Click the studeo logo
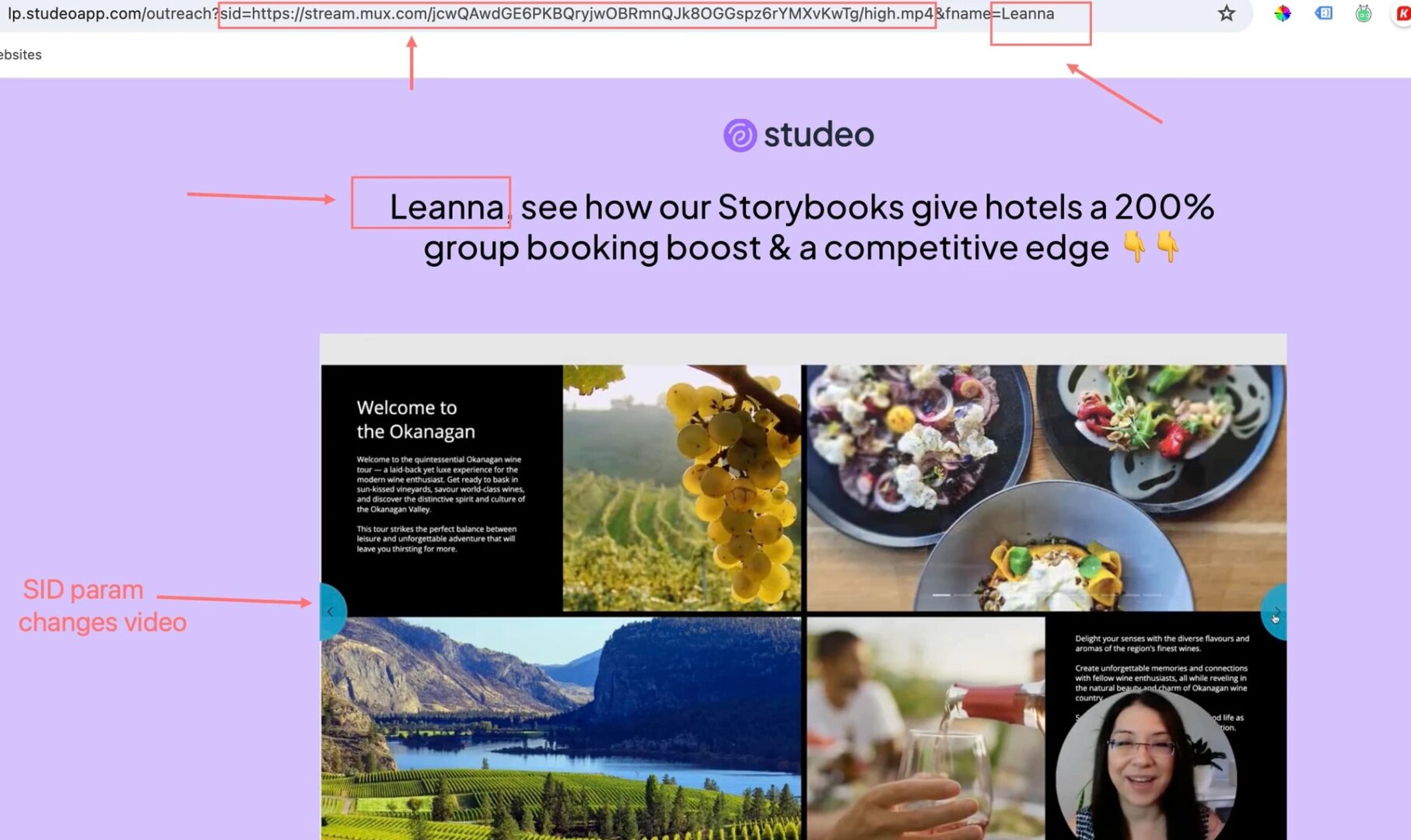The image size is (1411, 840). point(799,135)
